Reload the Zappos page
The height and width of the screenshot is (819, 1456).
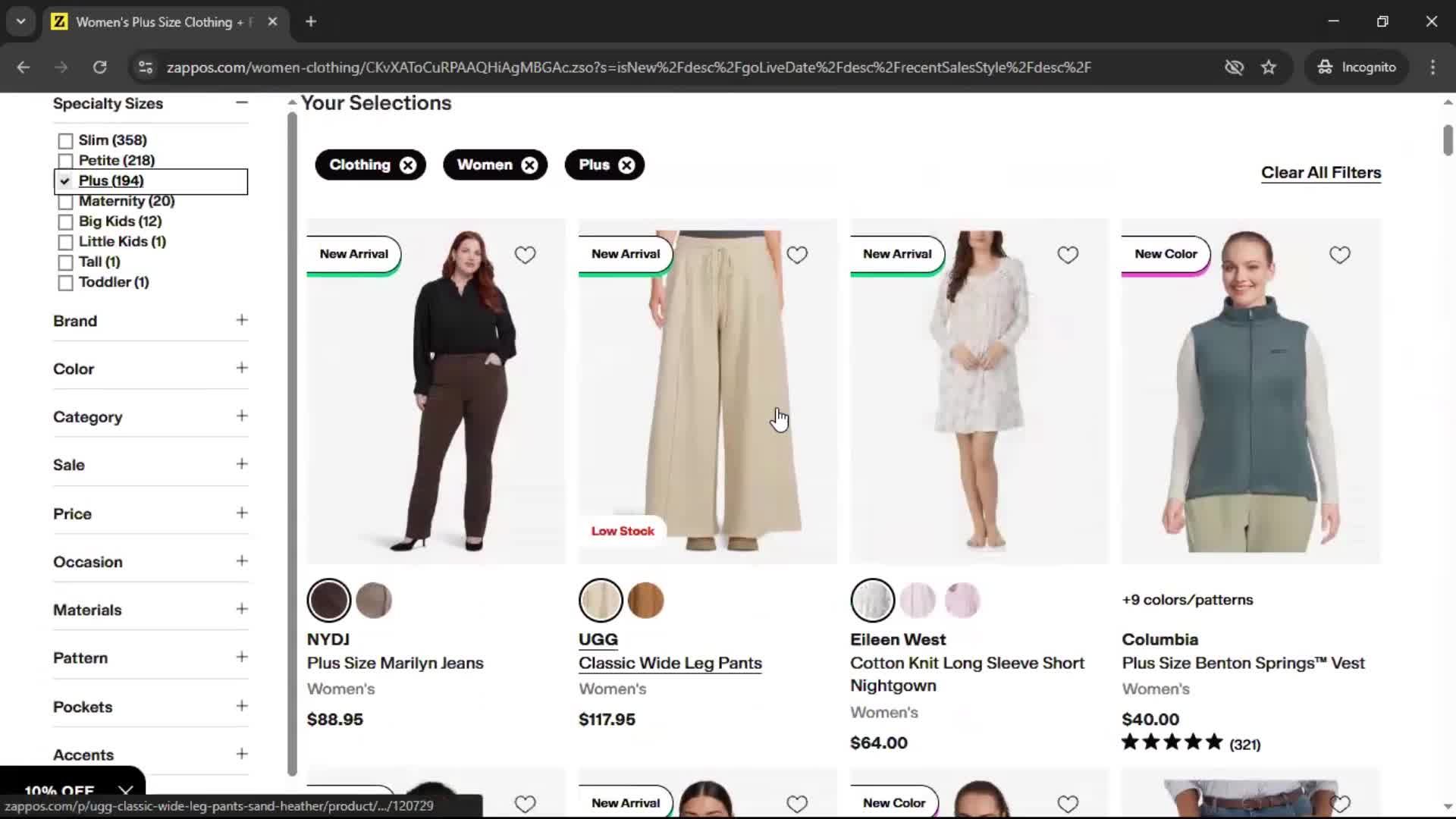pos(99,67)
